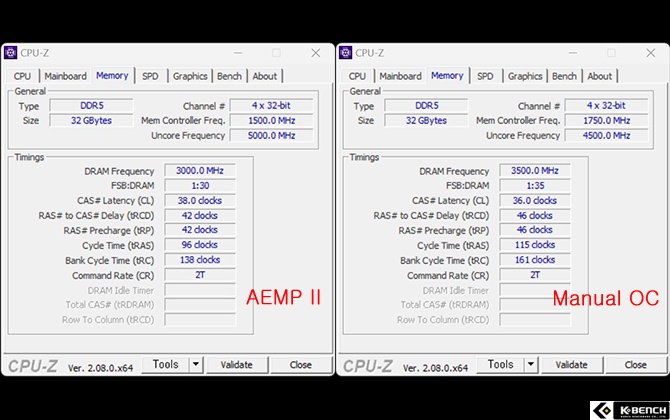This screenshot has width=670, height=420.
Task: Click 161 clocks tRC value
Action: pos(535,260)
